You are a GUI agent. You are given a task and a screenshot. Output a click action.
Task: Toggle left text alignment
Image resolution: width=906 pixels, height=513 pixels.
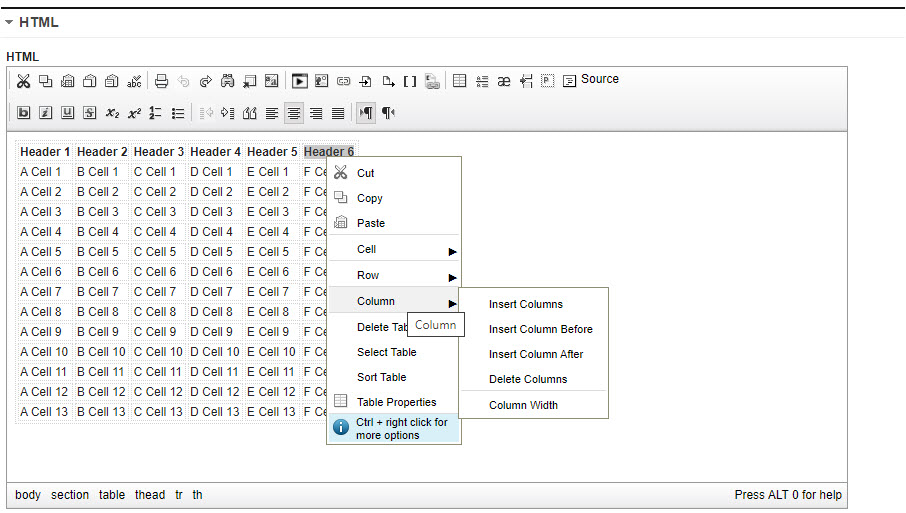click(x=272, y=113)
